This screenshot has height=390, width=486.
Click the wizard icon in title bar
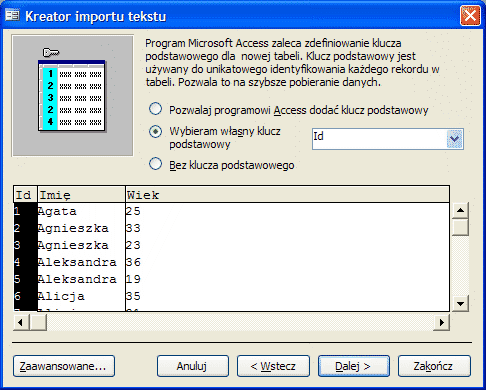12,15
